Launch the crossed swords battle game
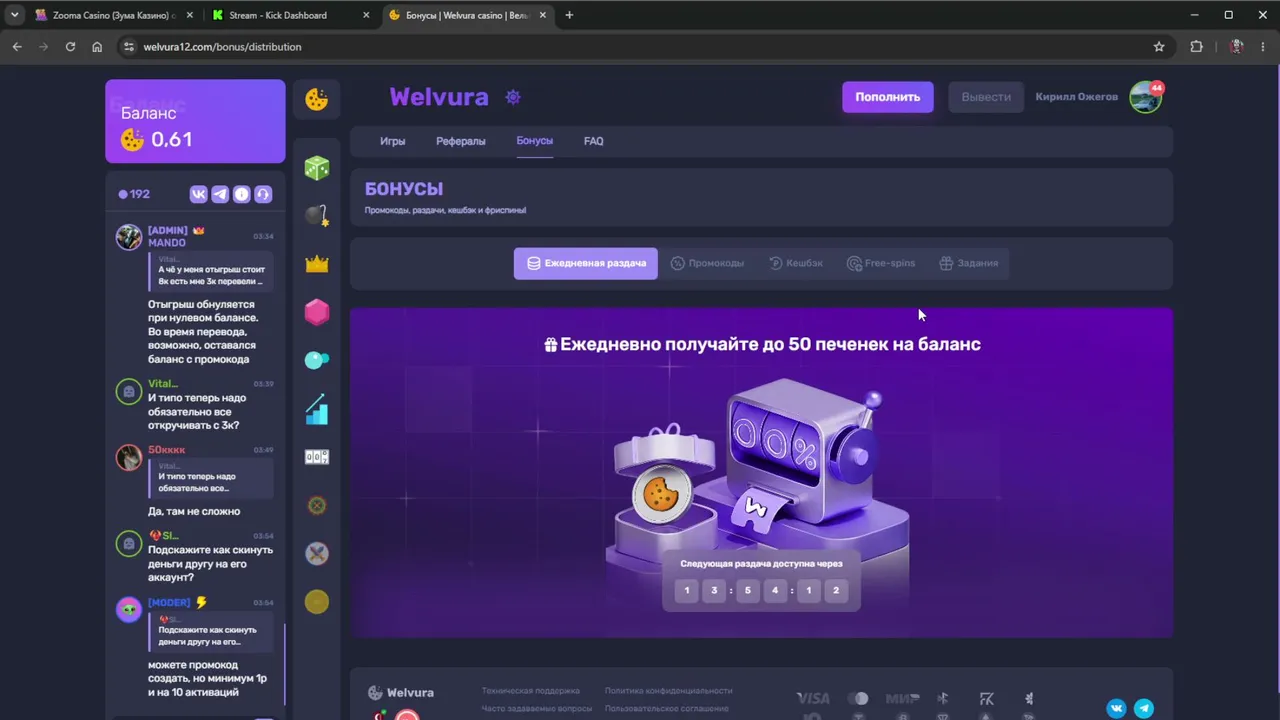Viewport: 1280px width, 720px height. point(317,553)
